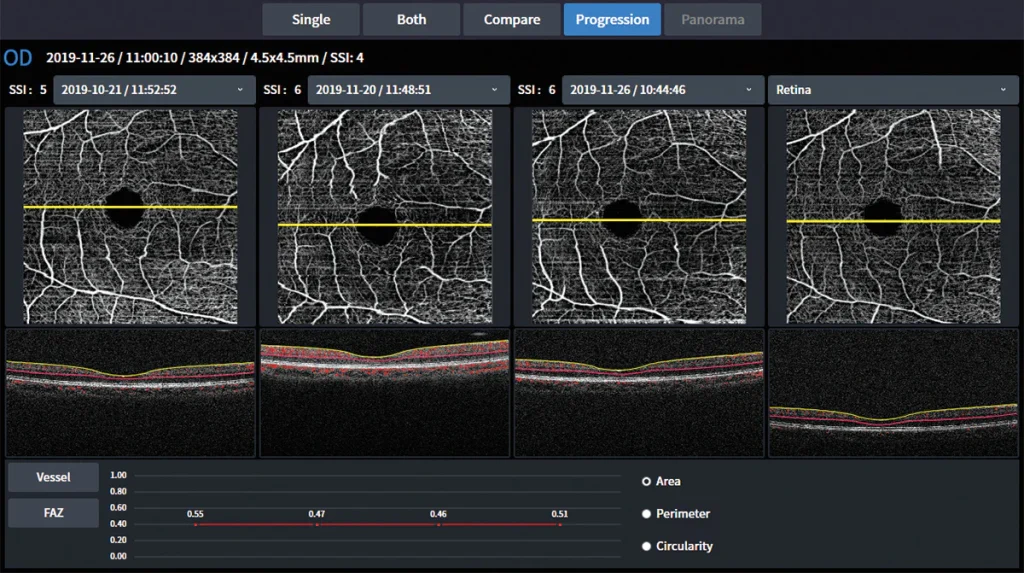Open the Panorama tab
Viewport: 1024px width, 573px height.
click(712, 20)
